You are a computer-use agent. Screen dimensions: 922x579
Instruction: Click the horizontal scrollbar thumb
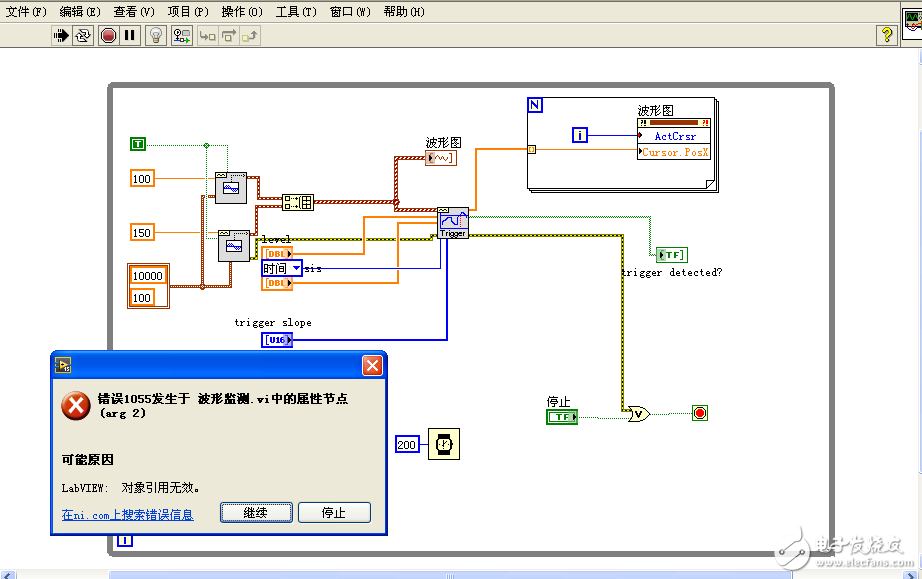point(450,575)
